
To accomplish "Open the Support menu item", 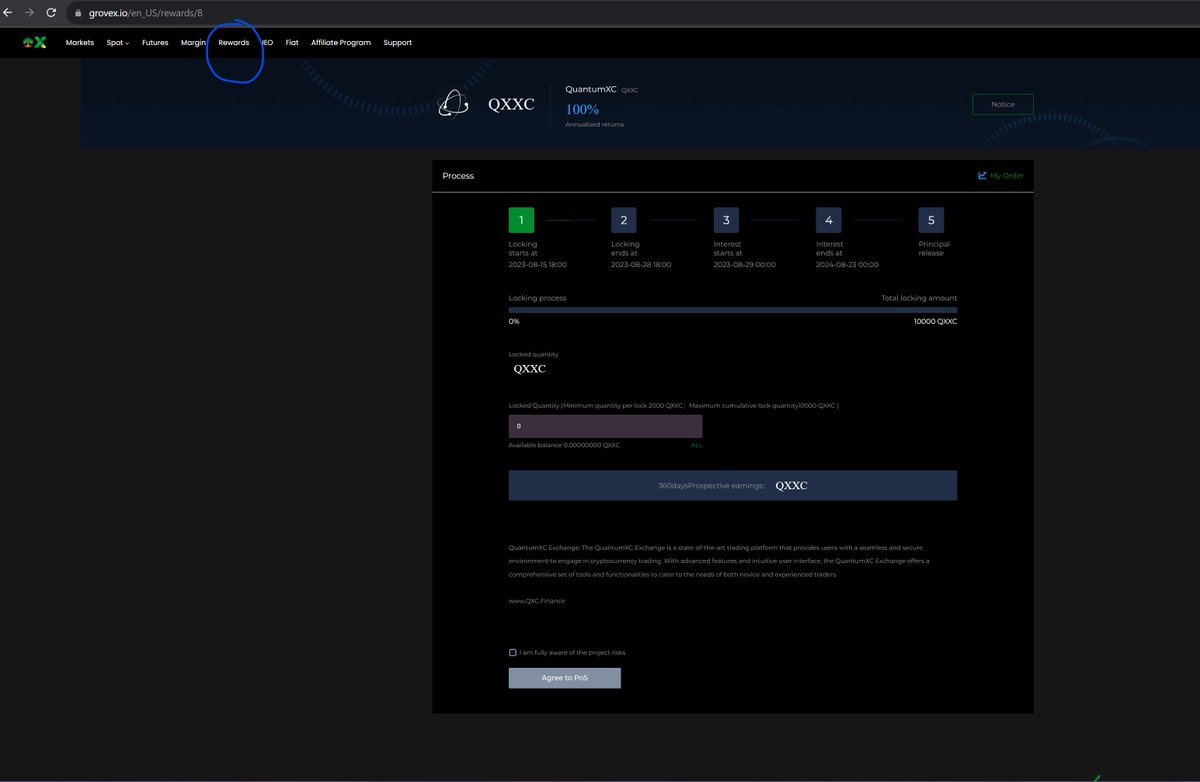I will pos(397,43).
